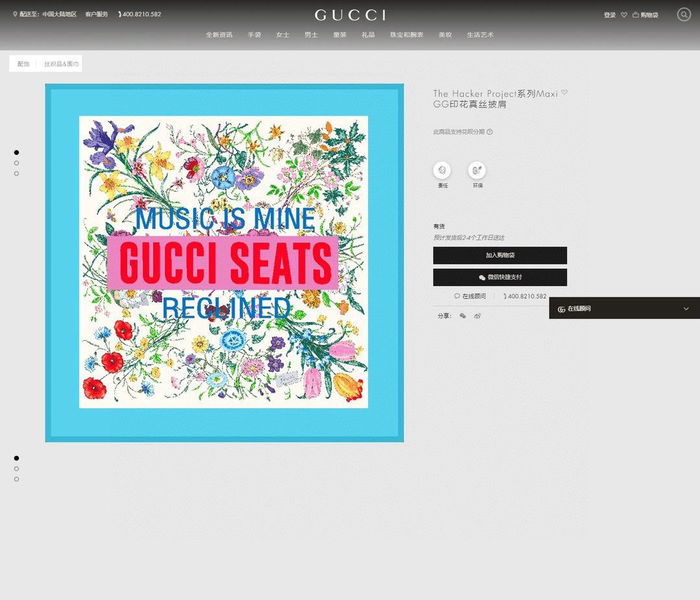Open the 礼品 menu
The width and height of the screenshot is (700, 600).
click(x=368, y=34)
